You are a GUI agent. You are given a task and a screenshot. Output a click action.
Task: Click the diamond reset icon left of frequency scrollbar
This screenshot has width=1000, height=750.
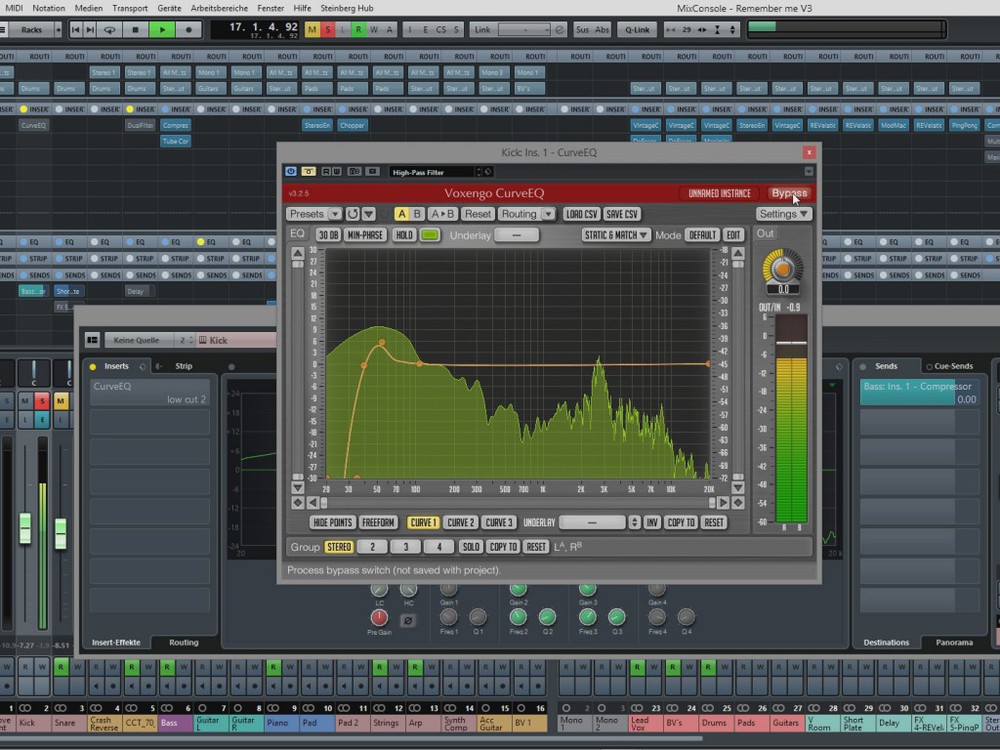click(298, 503)
